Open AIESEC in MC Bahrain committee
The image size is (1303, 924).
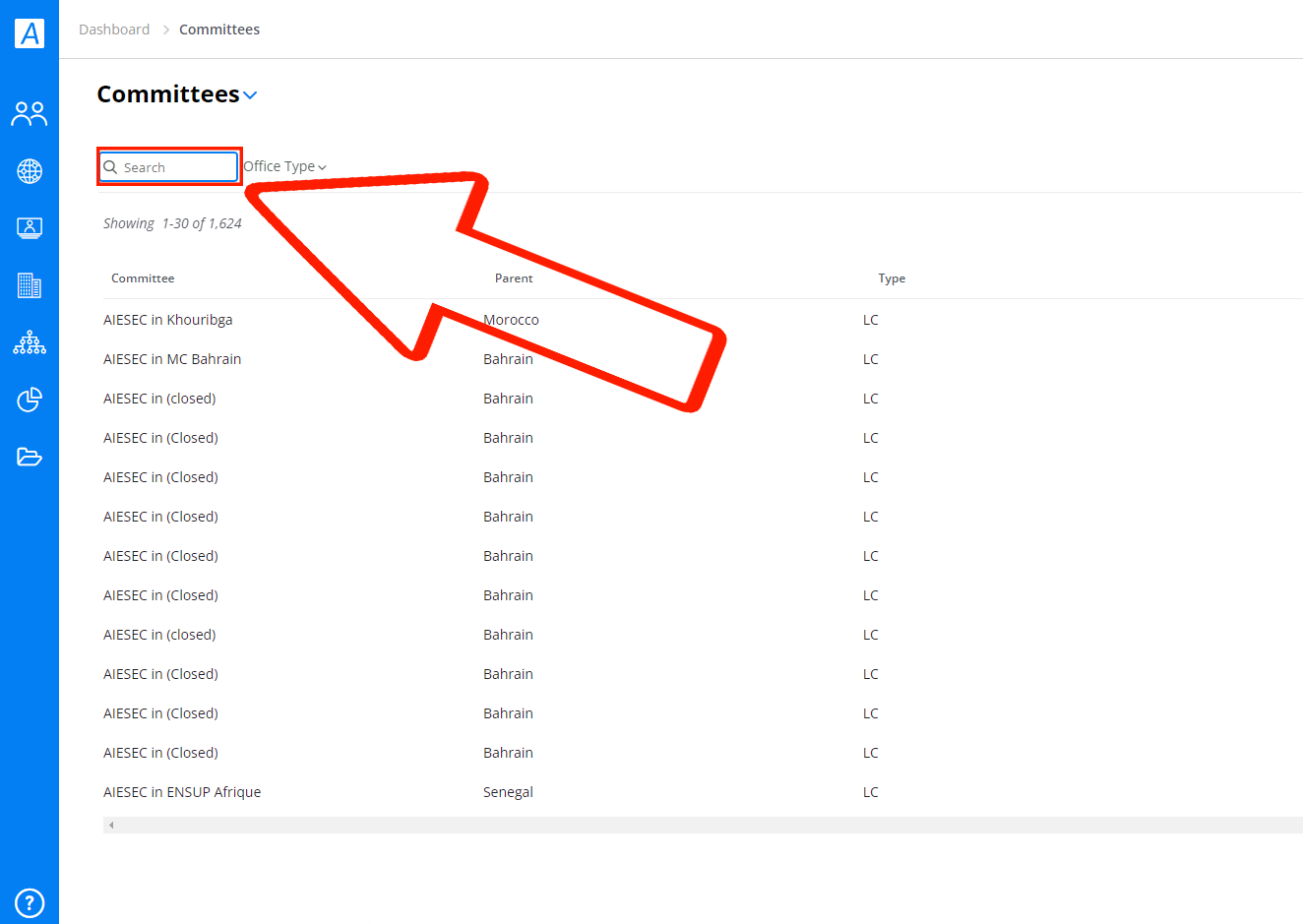(172, 359)
